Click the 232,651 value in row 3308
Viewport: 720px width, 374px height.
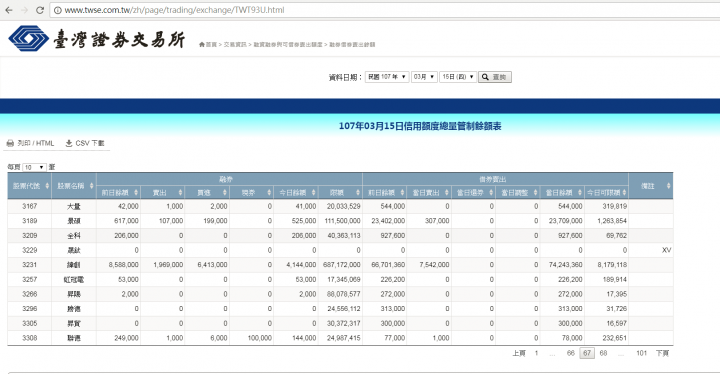coord(615,338)
